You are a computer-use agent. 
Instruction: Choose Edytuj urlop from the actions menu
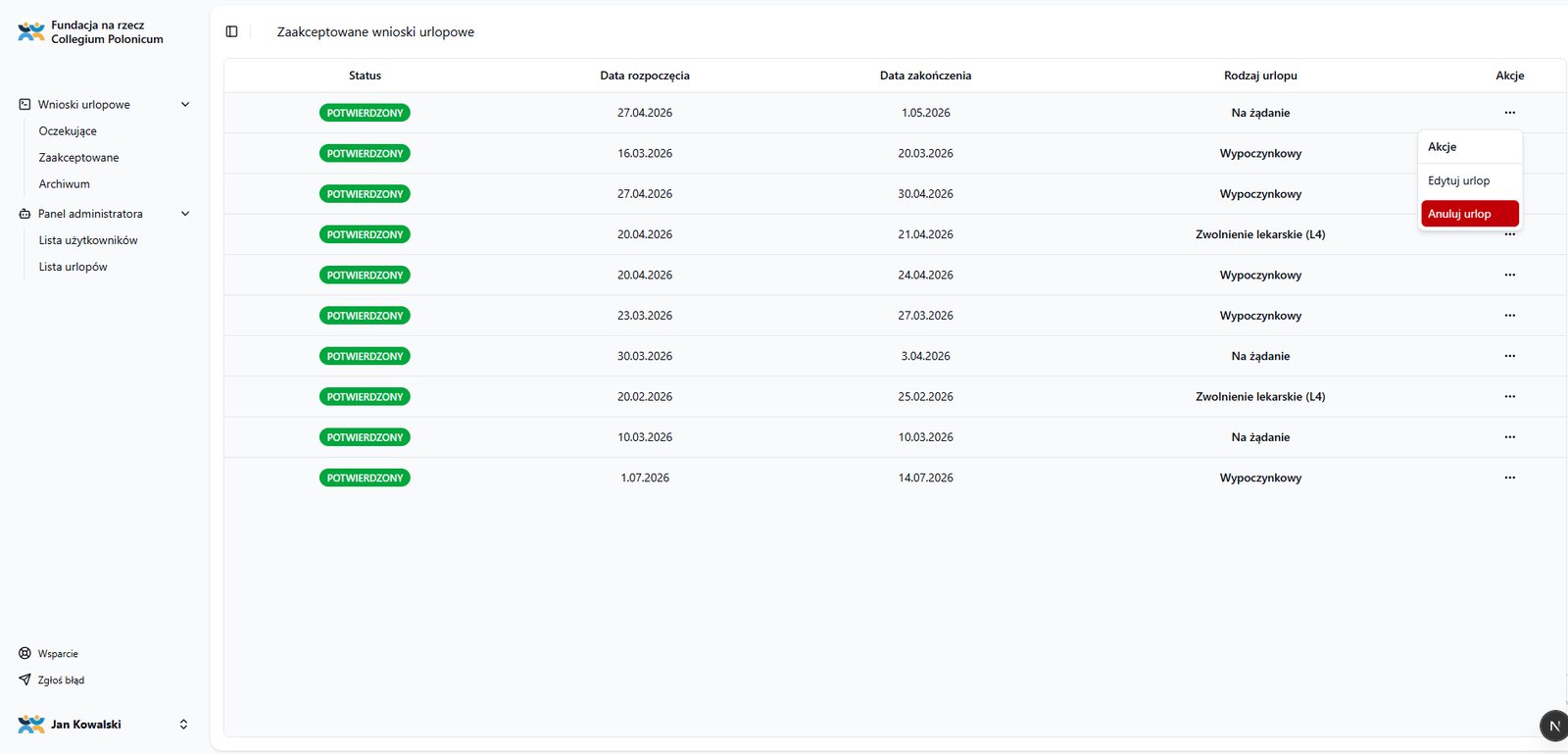1470,180
